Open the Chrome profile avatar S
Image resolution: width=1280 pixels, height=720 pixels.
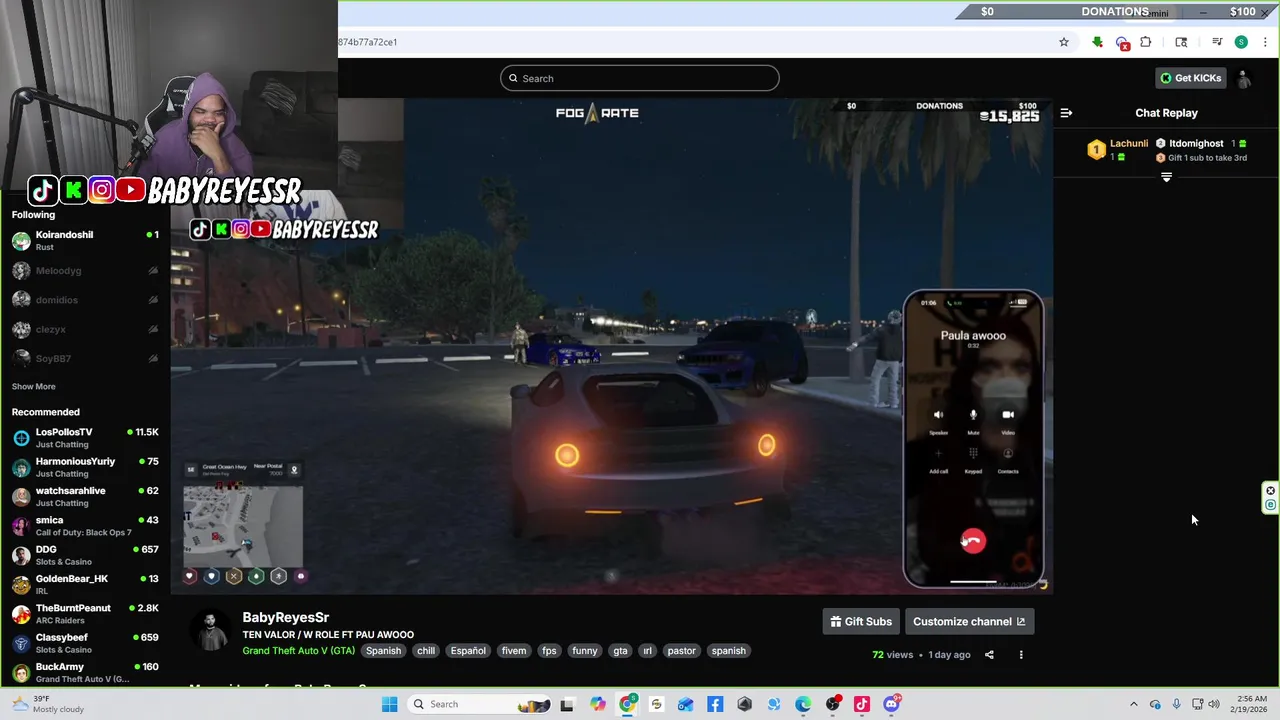coord(1241,42)
